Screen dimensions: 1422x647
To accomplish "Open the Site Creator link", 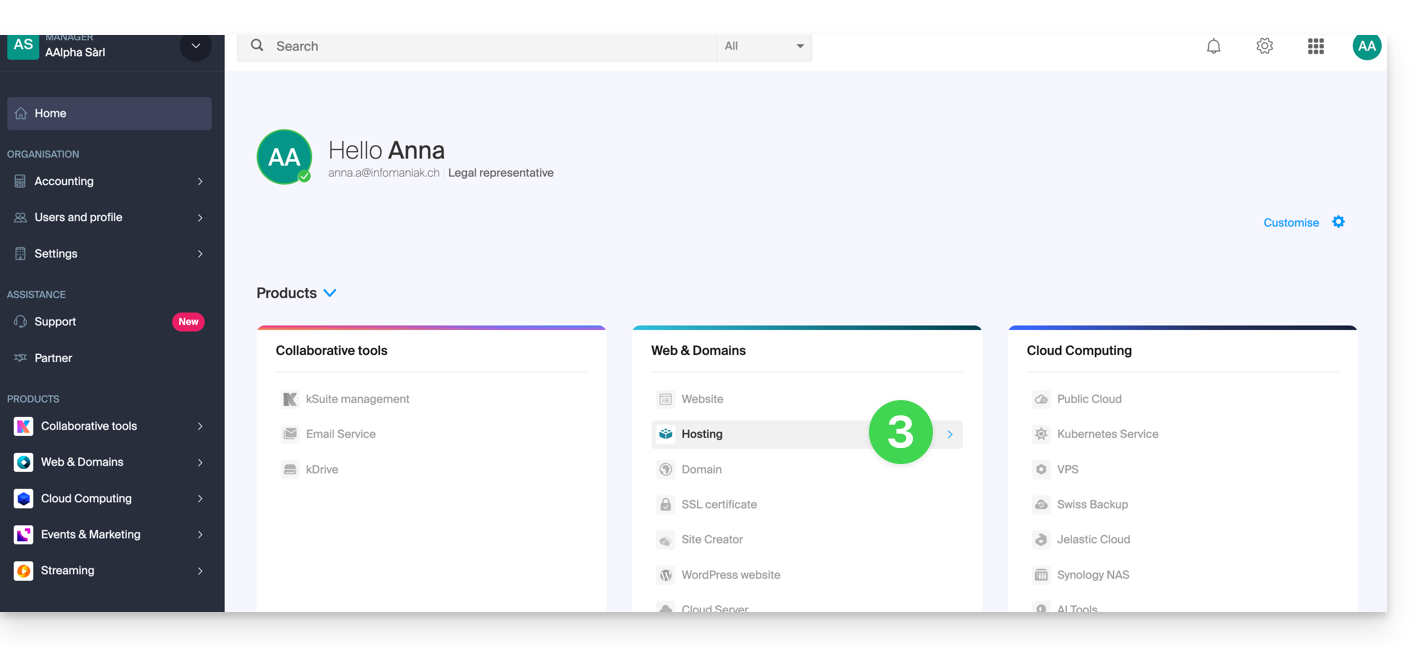I will 712,540.
